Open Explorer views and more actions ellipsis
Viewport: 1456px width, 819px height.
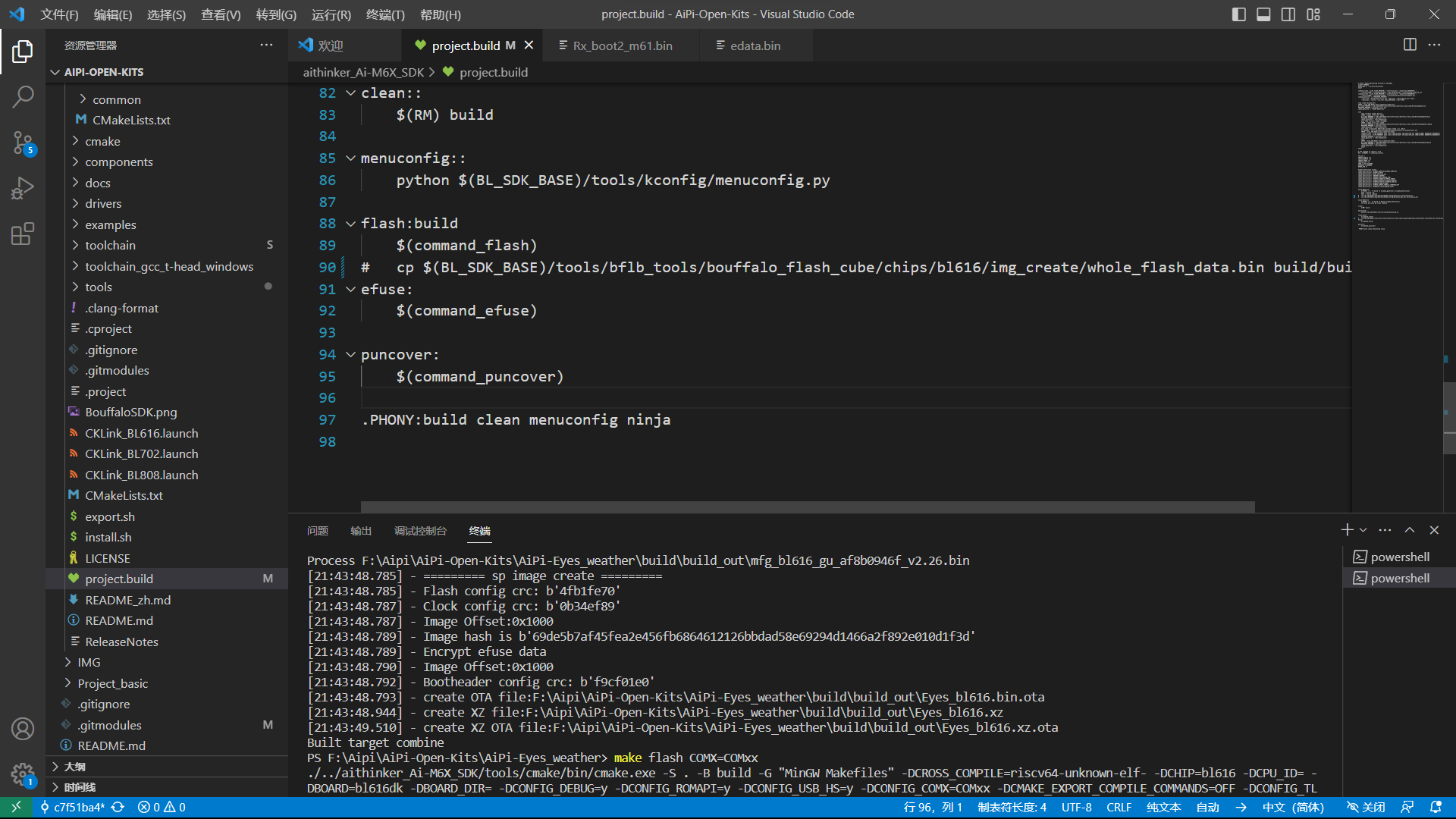click(266, 45)
